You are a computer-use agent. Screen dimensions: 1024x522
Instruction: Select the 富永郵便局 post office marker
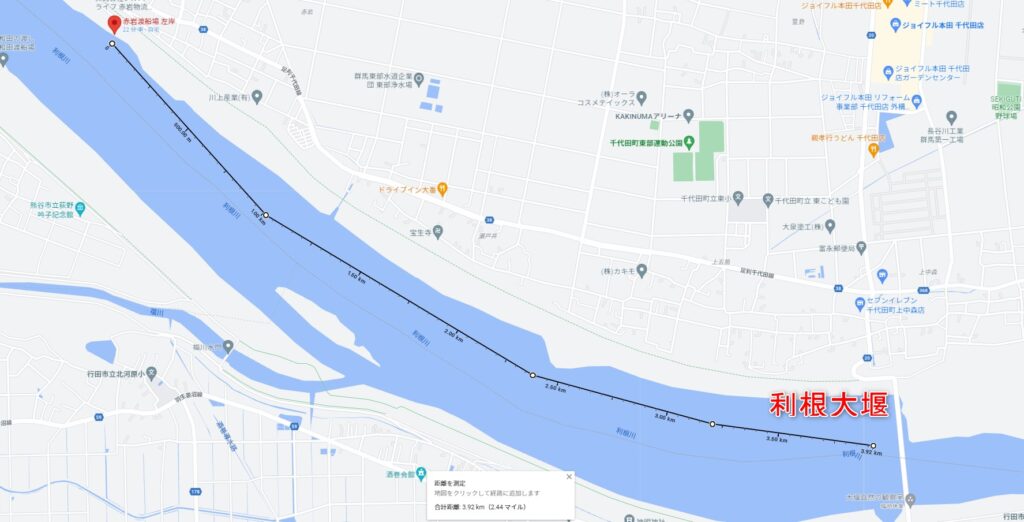[861, 248]
